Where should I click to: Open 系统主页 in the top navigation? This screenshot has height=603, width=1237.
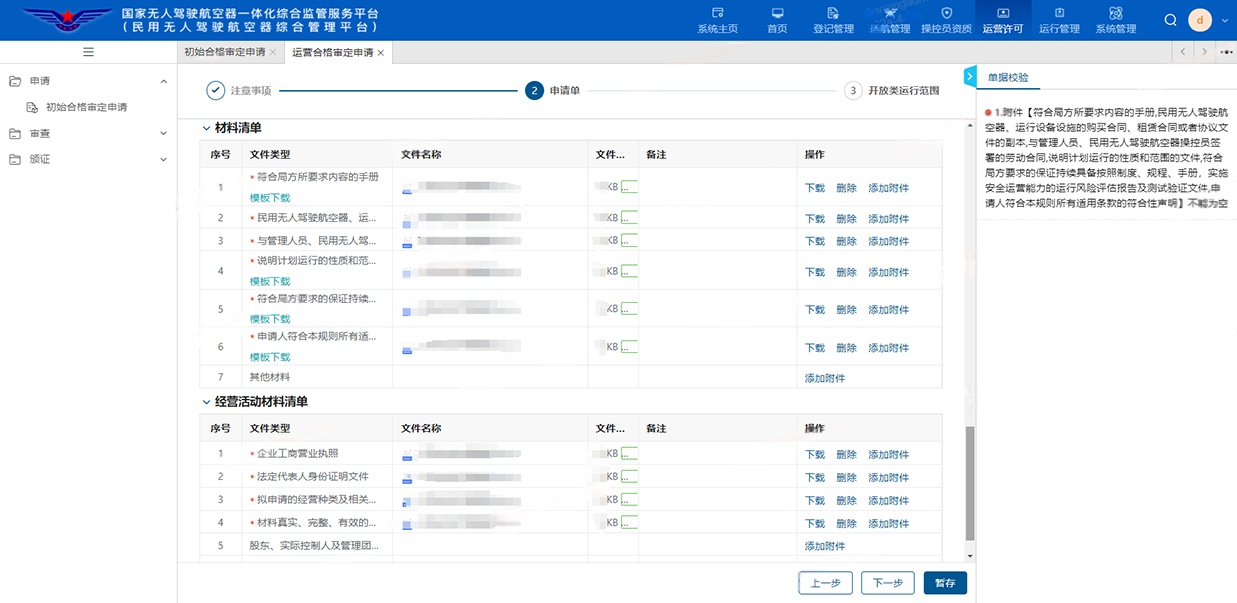[717, 20]
